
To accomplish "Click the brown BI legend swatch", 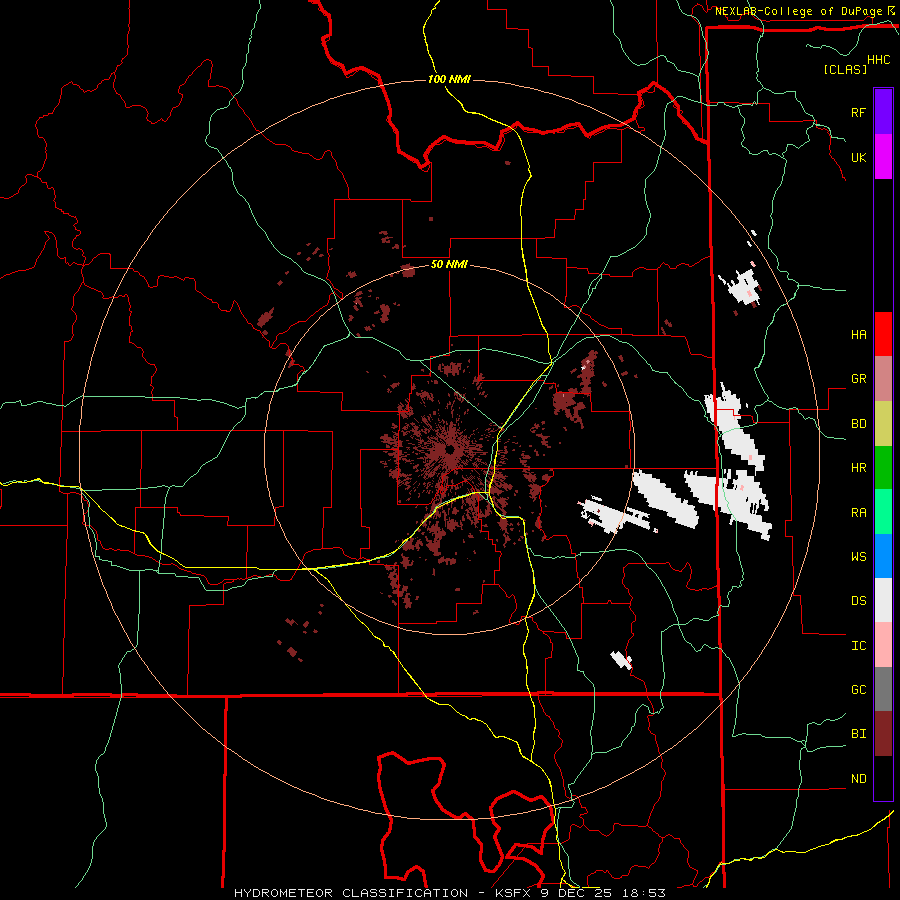I will [883, 734].
